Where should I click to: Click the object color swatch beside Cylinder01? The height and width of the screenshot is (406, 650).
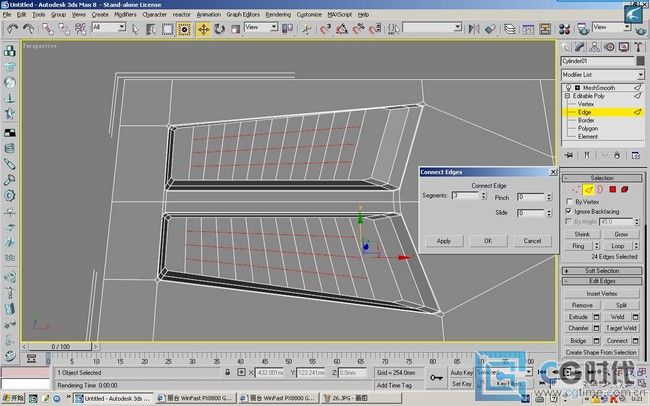click(x=641, y=61)
